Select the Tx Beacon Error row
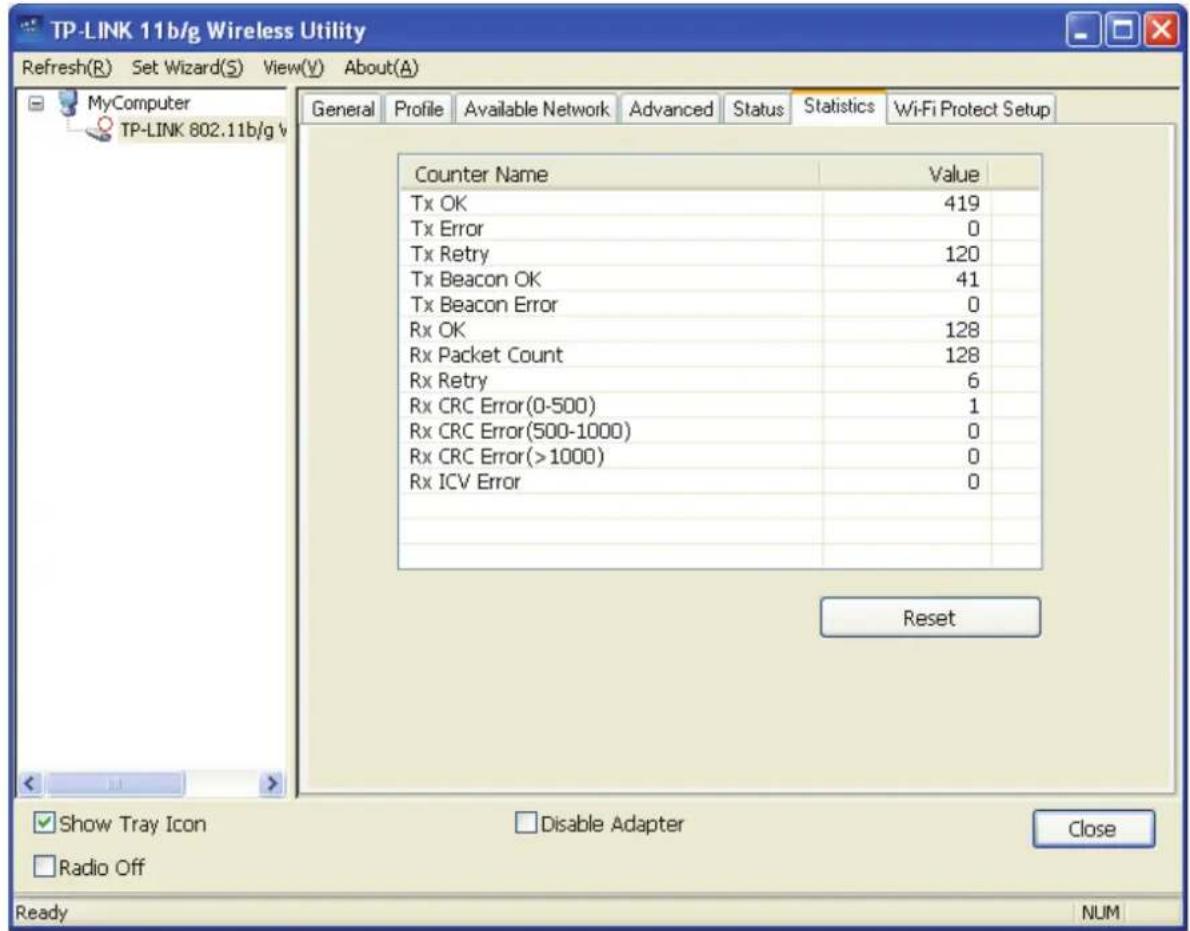Viewport: 1190px width, 931px height. tap(719, 304)
